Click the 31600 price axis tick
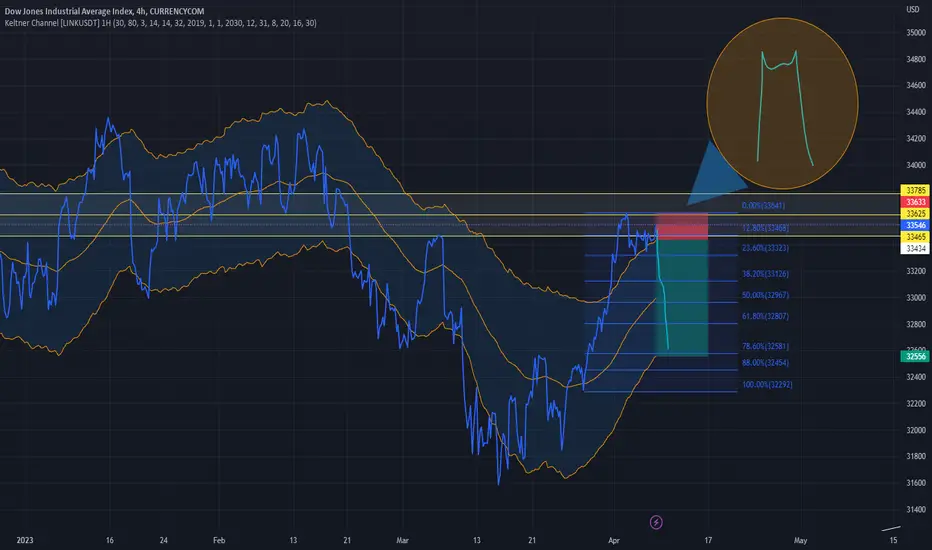This screenshot has height=550, width=932. pos(915,483)
